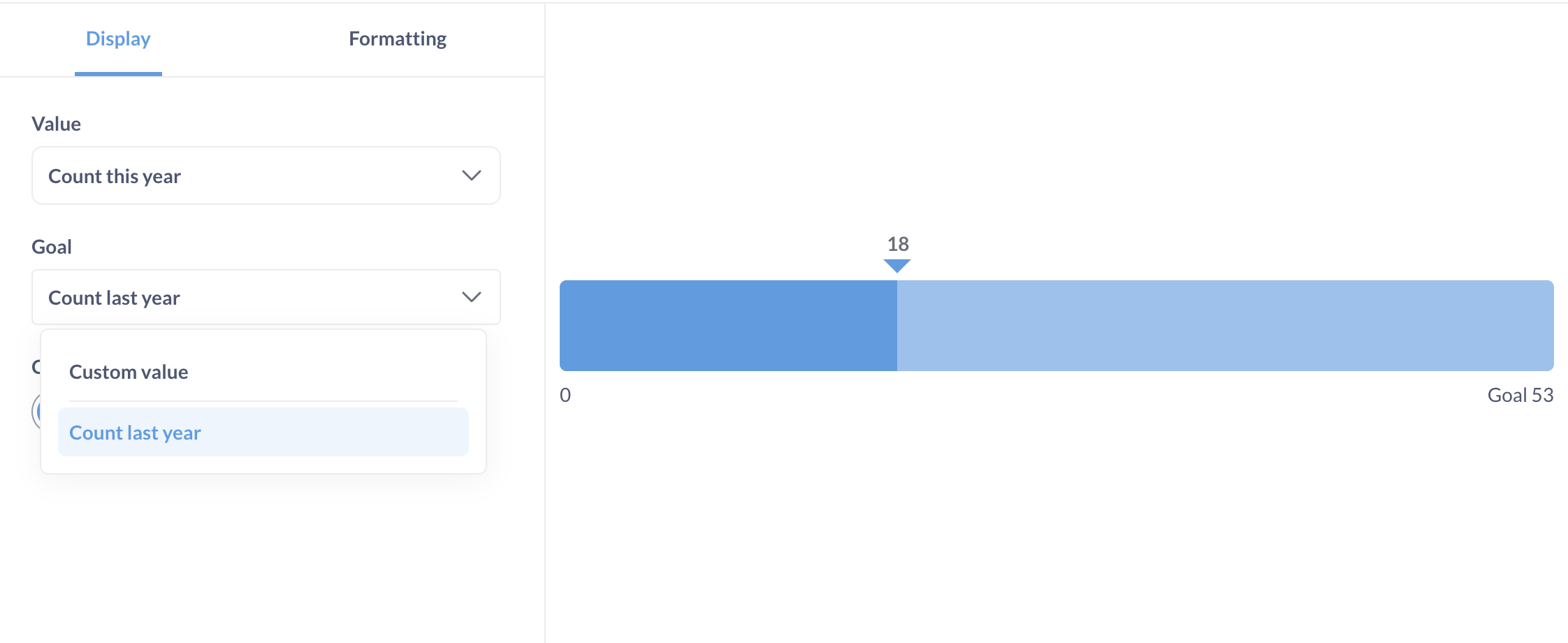Screen dimensions: 1568x643
Task: Click the blue triangle pointer on the chart
Action: click(897, 266)
